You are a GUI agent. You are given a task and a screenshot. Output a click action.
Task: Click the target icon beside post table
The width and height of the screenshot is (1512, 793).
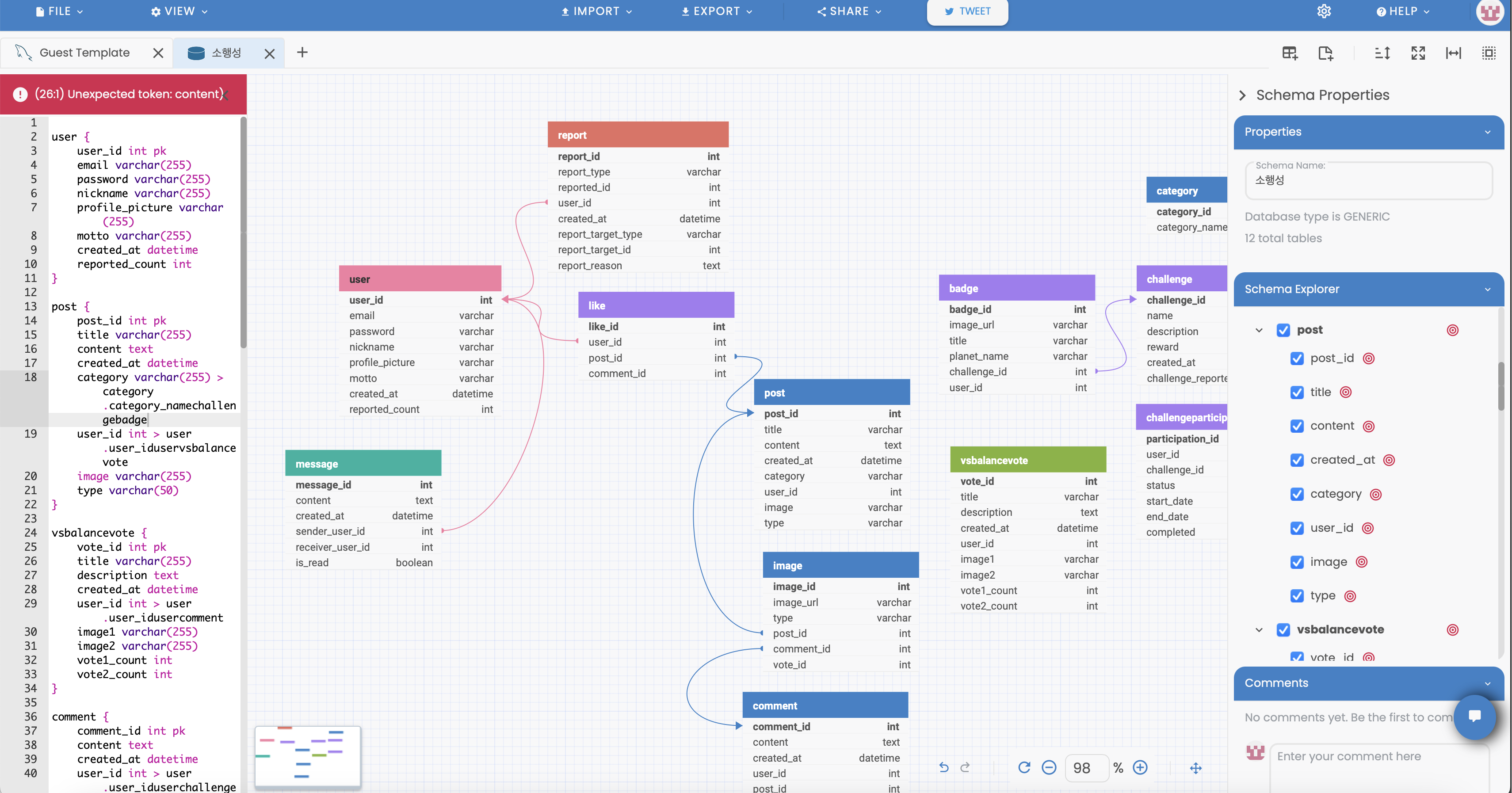click(1452, 331)
